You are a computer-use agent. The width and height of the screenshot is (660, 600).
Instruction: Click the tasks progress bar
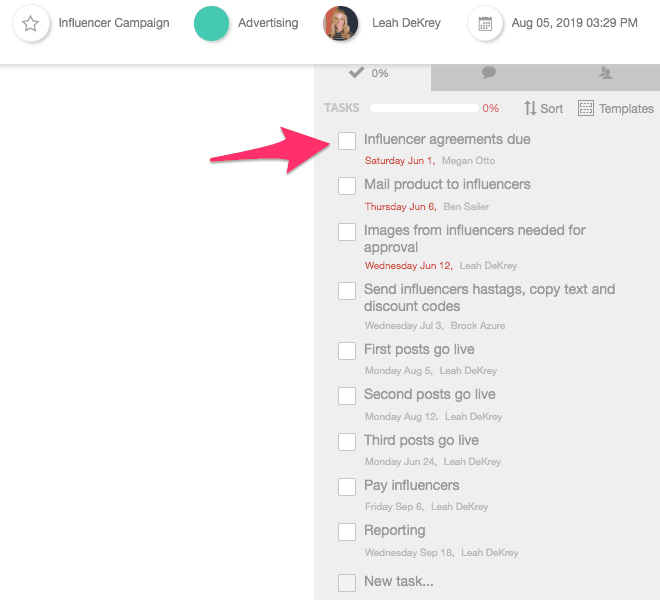(x=424, y=108)
